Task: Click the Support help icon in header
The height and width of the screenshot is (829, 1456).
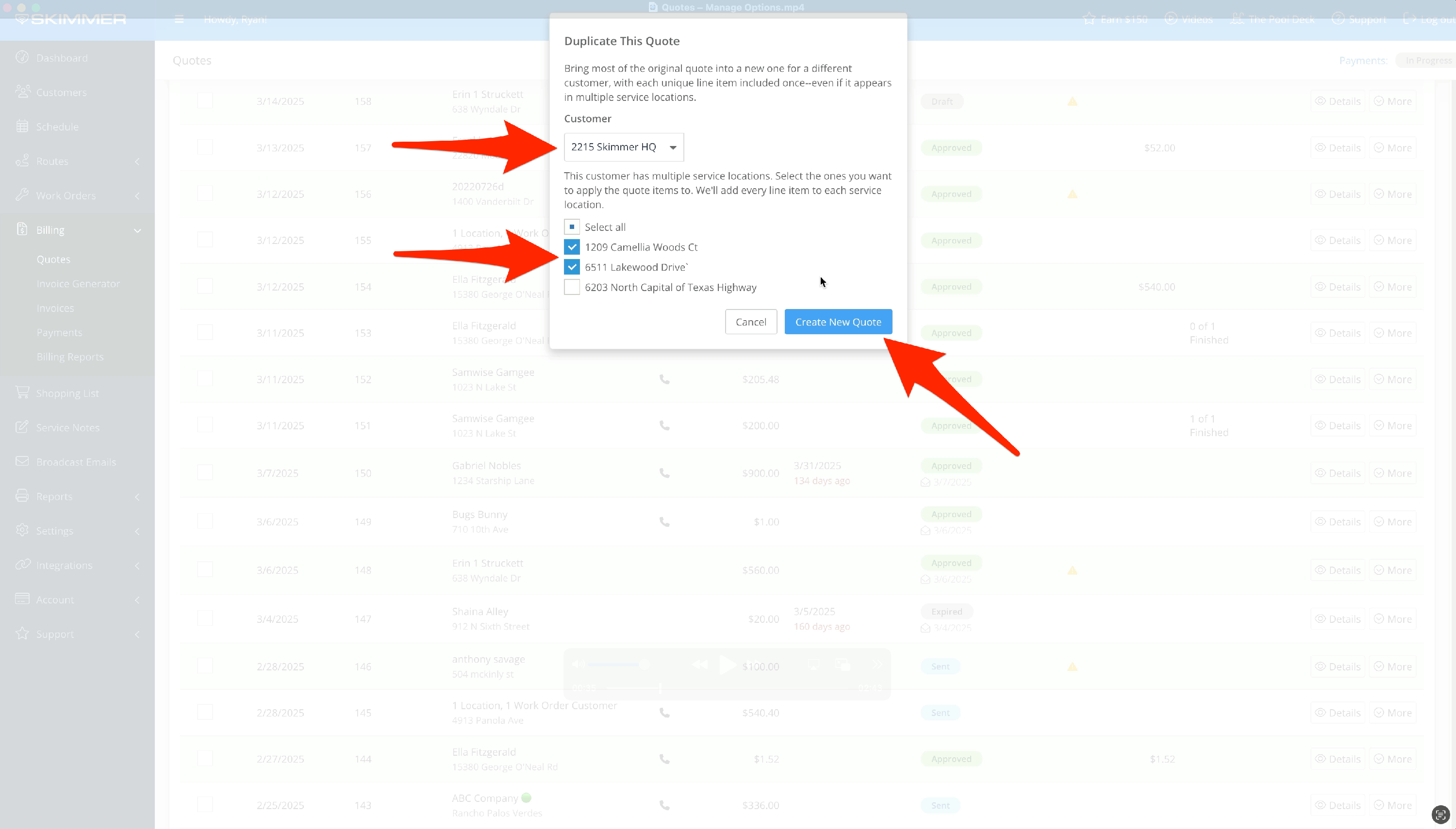Action: pyautogui.click(x=1338, y=19)
